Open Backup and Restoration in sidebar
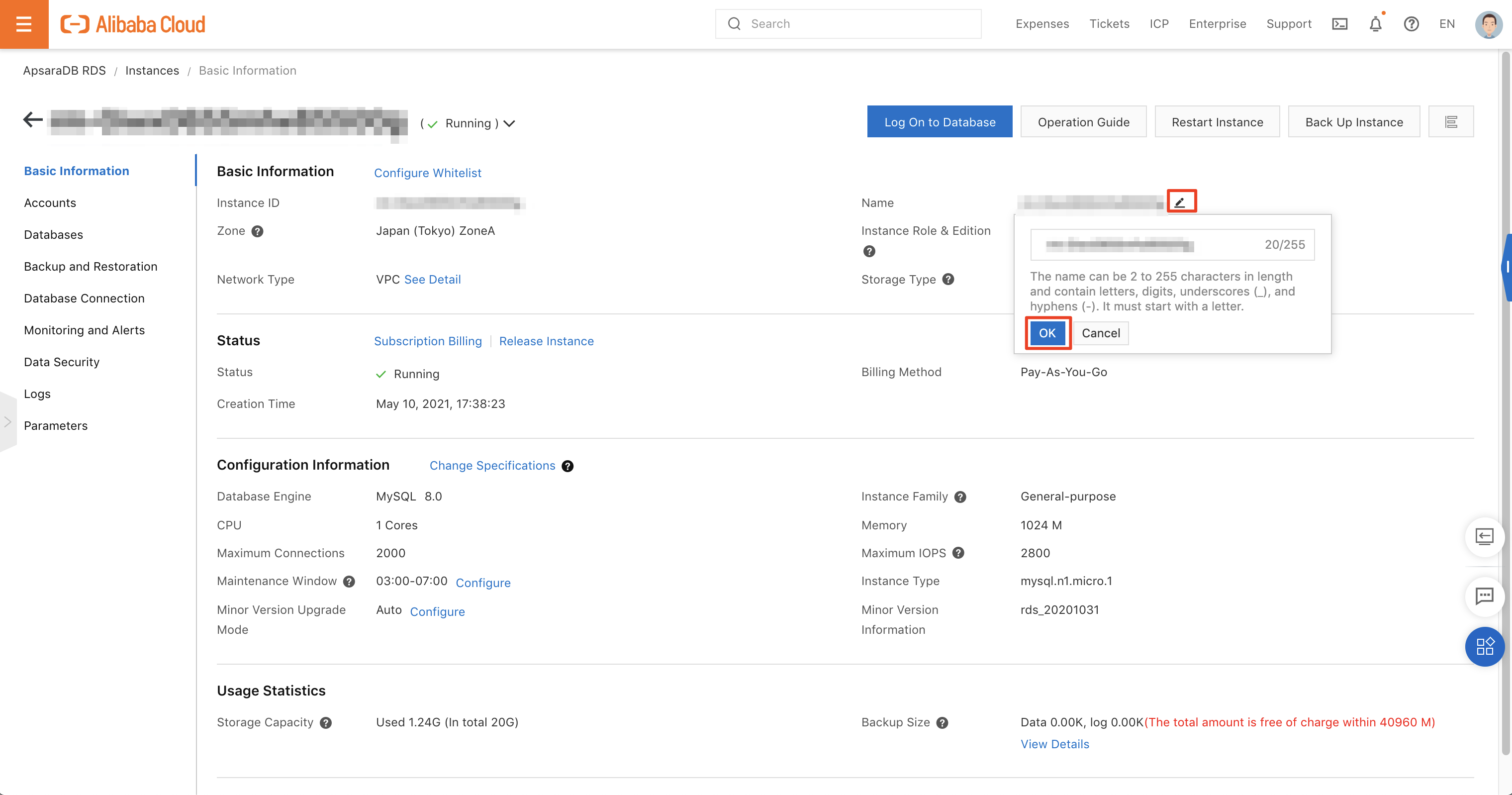The height and width of the screenshot is (795, 1512). coord(91,266)
